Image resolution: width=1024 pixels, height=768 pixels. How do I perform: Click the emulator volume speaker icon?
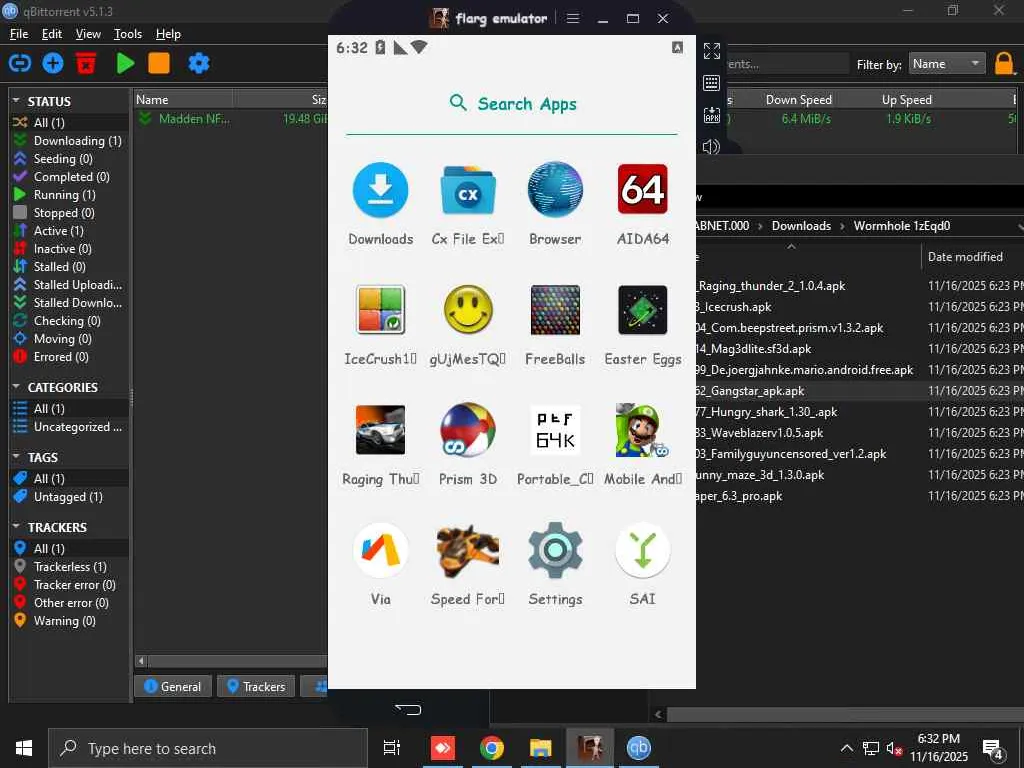tap(711, 147)
